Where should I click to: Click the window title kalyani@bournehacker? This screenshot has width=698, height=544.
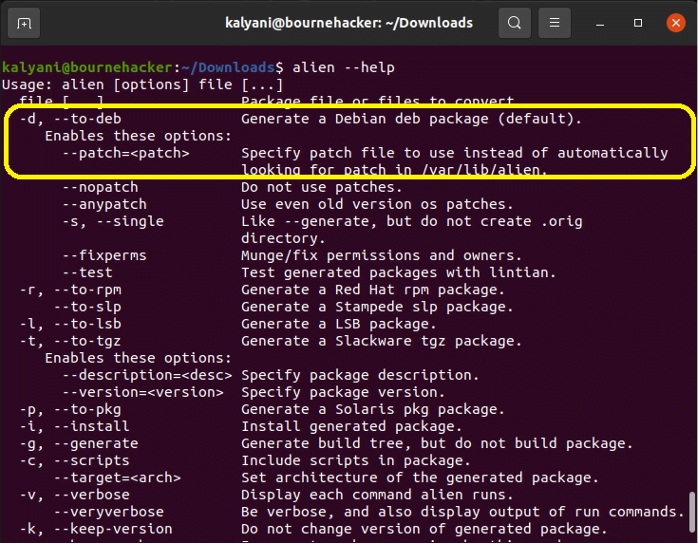point(349,23)
